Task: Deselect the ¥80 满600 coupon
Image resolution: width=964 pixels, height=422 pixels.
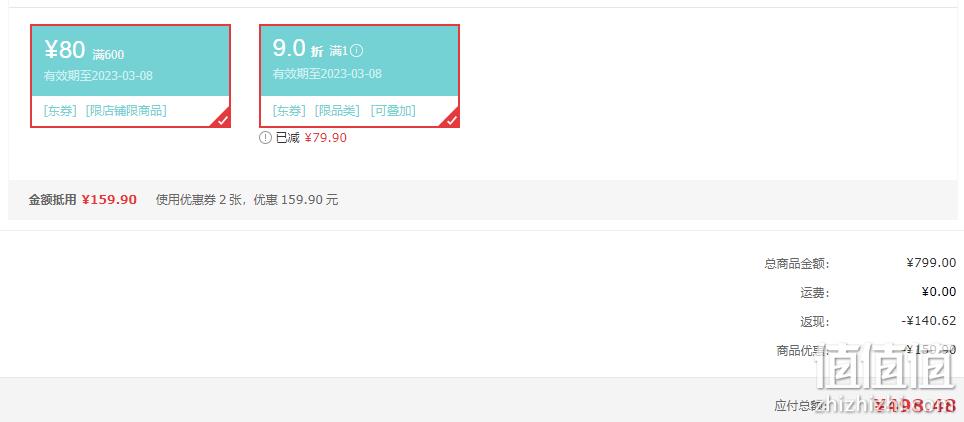Action: 130,76
